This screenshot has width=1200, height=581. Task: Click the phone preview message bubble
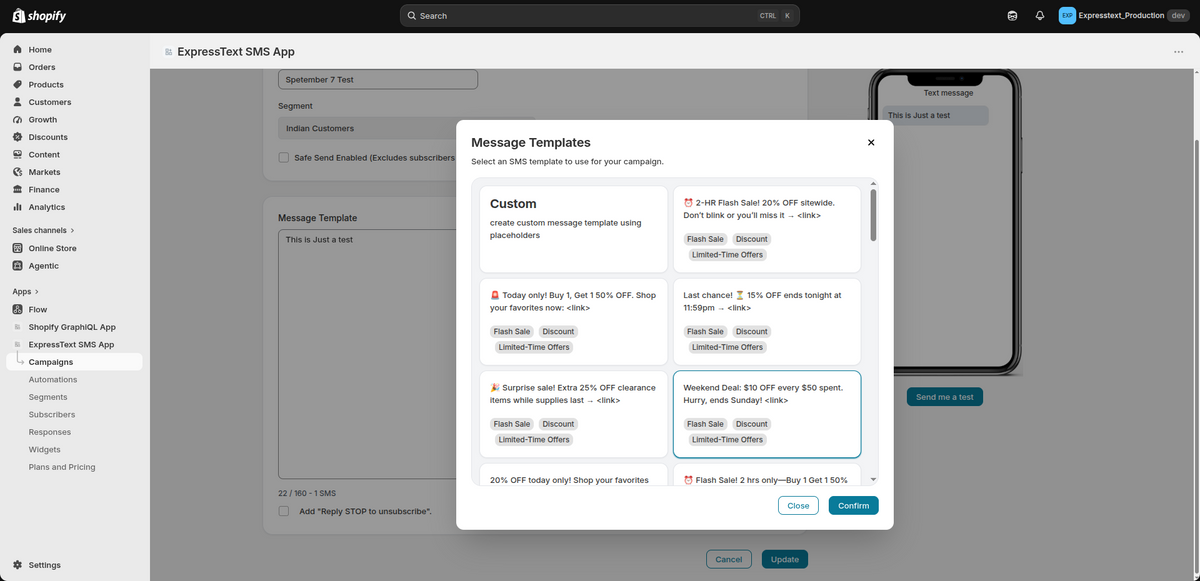coord(935,116)
